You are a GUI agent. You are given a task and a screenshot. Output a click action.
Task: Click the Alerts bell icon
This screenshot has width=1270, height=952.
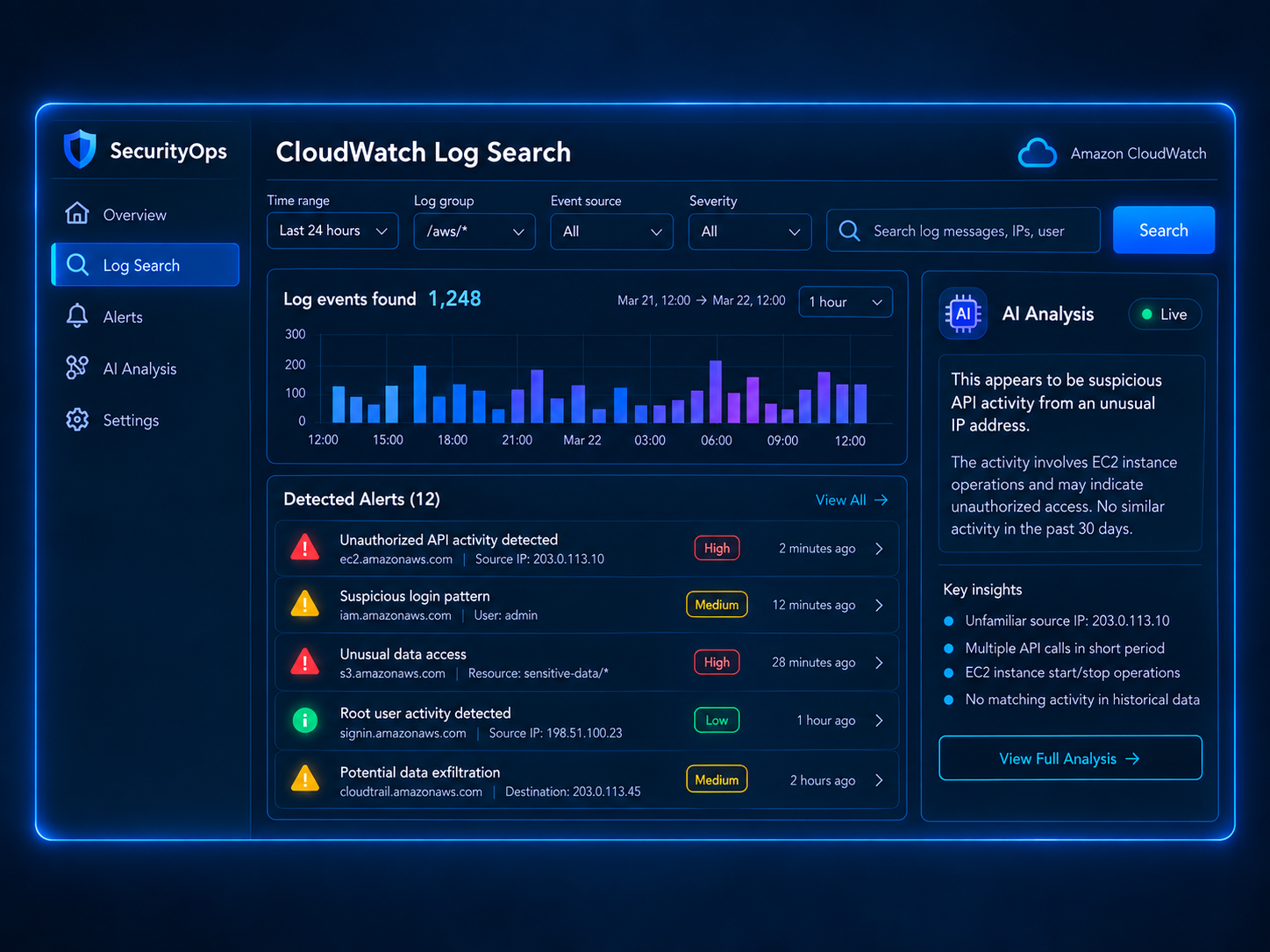[x=77, y=316]
